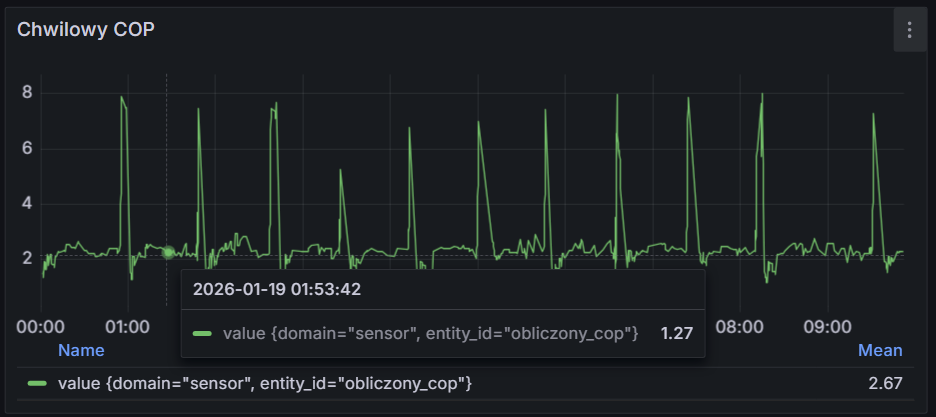Sort the legend by the Name column
This screenshot has width=936, height=417.
pyautogui.click(x=81, y=351)
